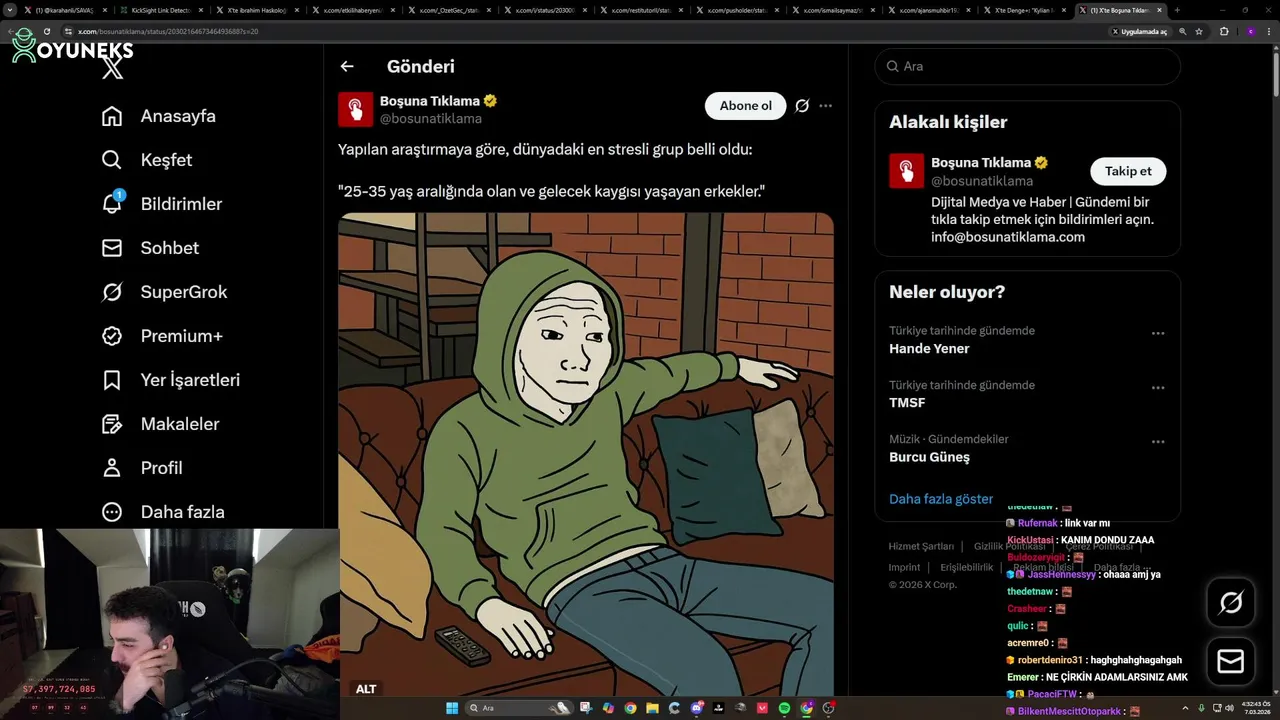Switch to X'te Denge+ tab
The height and width of the screenshot is (720, 1280).
[1024, 10]
